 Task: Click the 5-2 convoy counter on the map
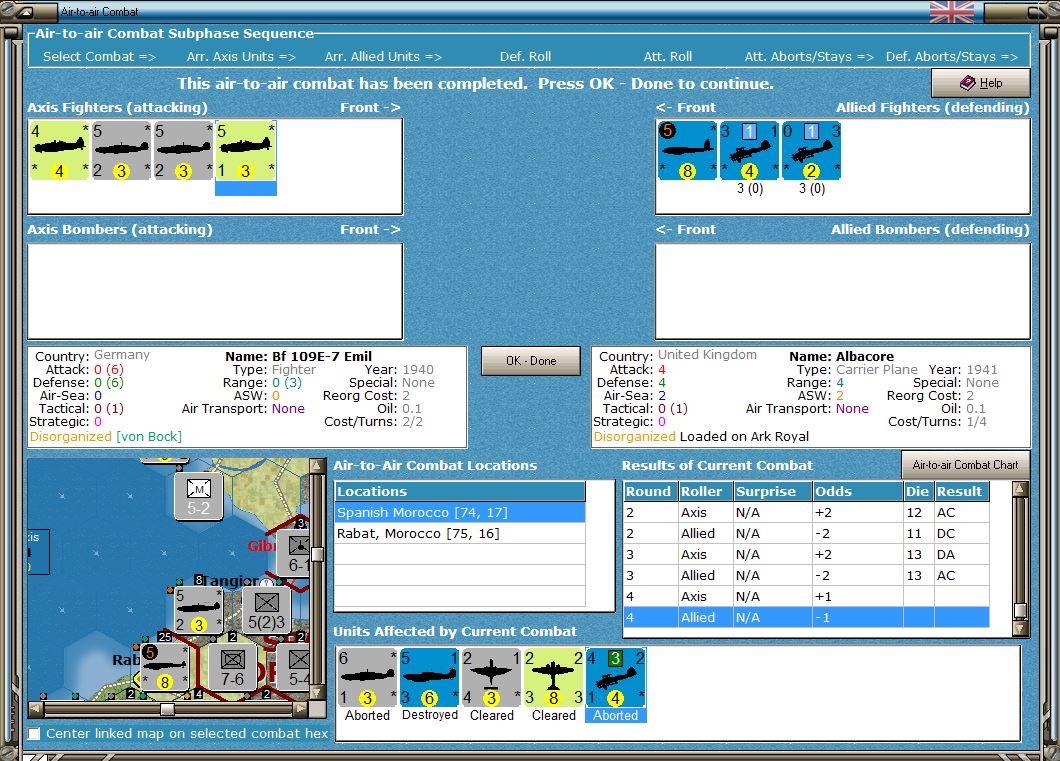(x=198, y=496)
